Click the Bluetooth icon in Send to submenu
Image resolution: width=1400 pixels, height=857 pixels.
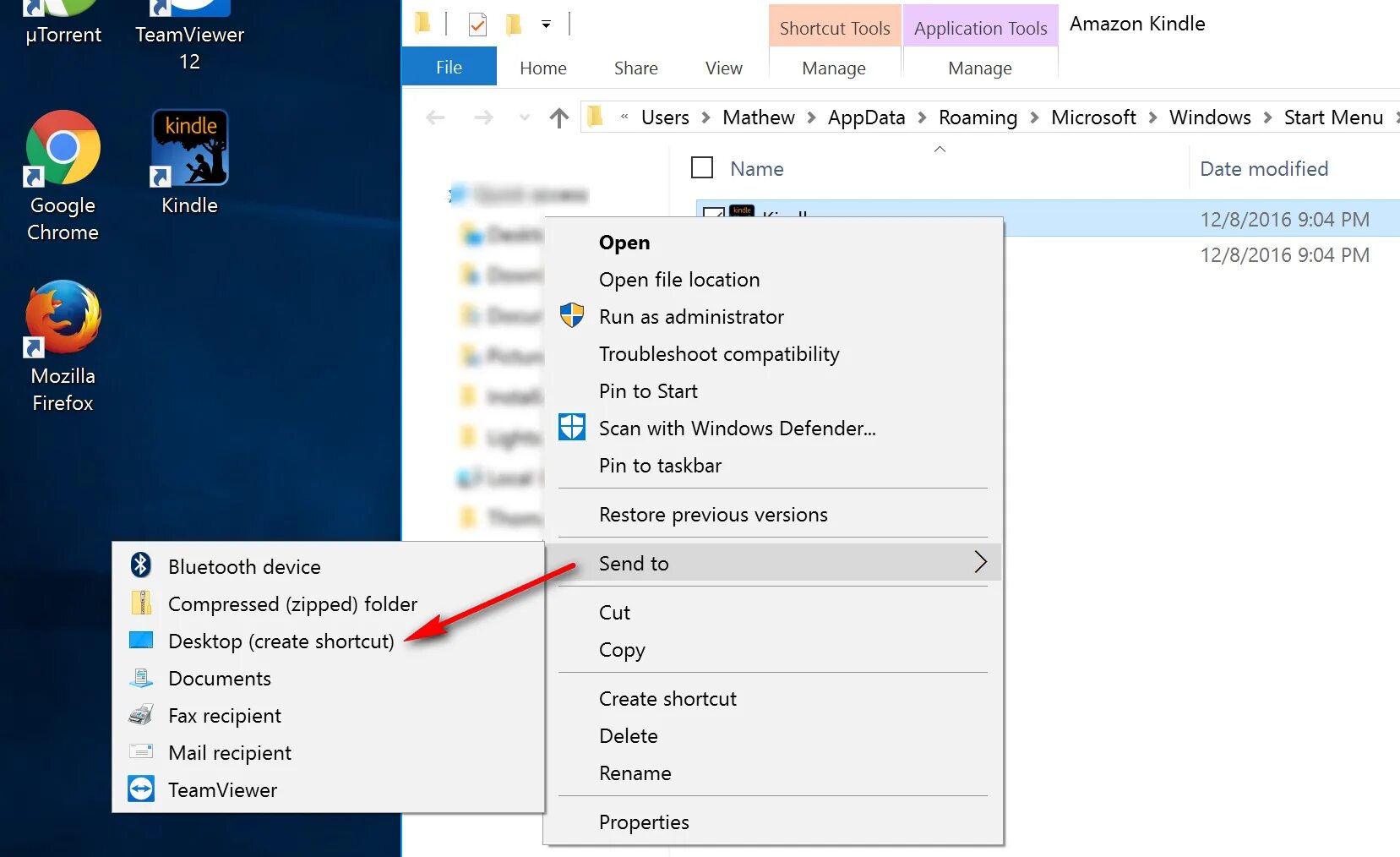141,565
